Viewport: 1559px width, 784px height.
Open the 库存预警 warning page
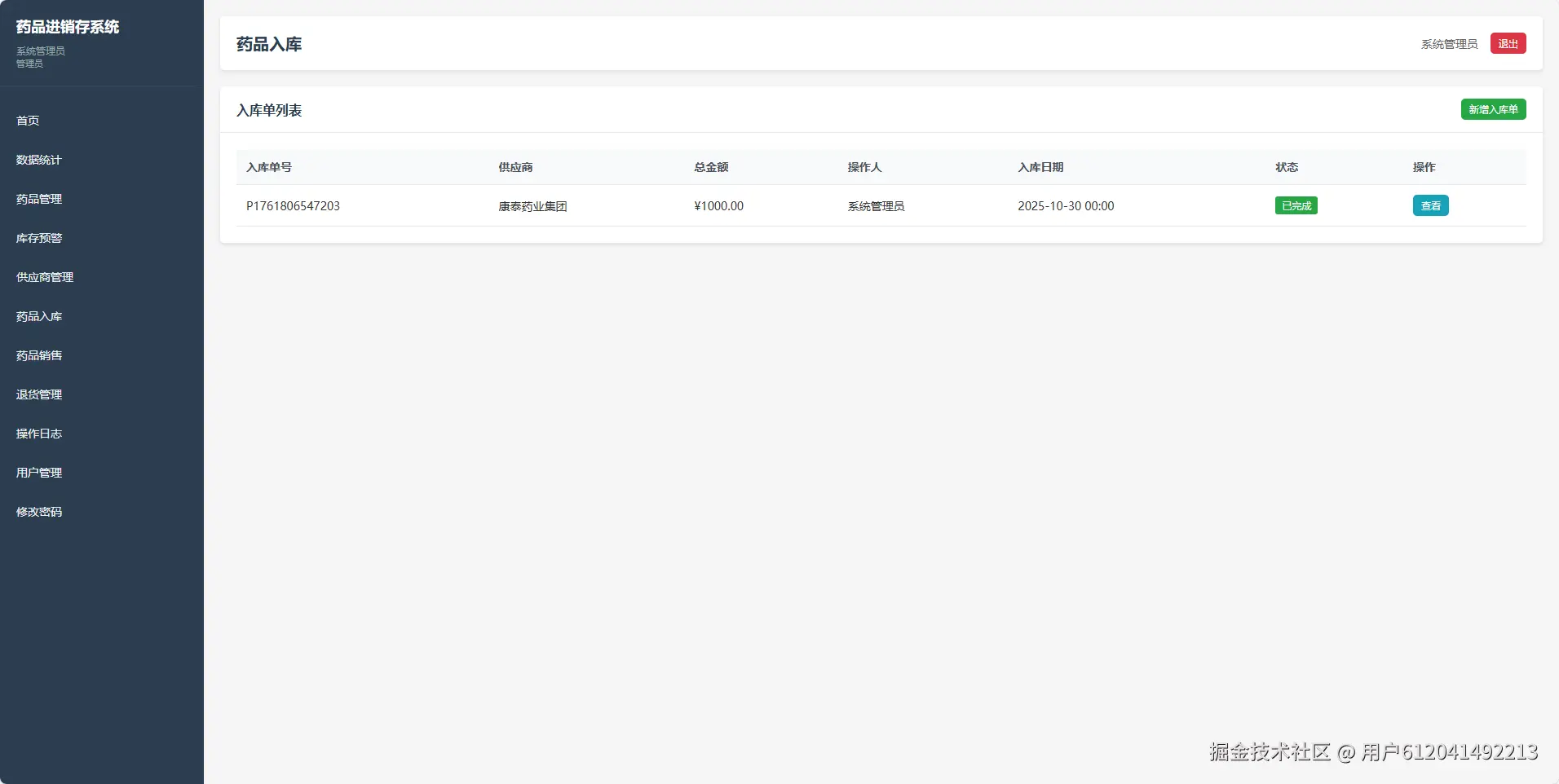click(38, 238)
